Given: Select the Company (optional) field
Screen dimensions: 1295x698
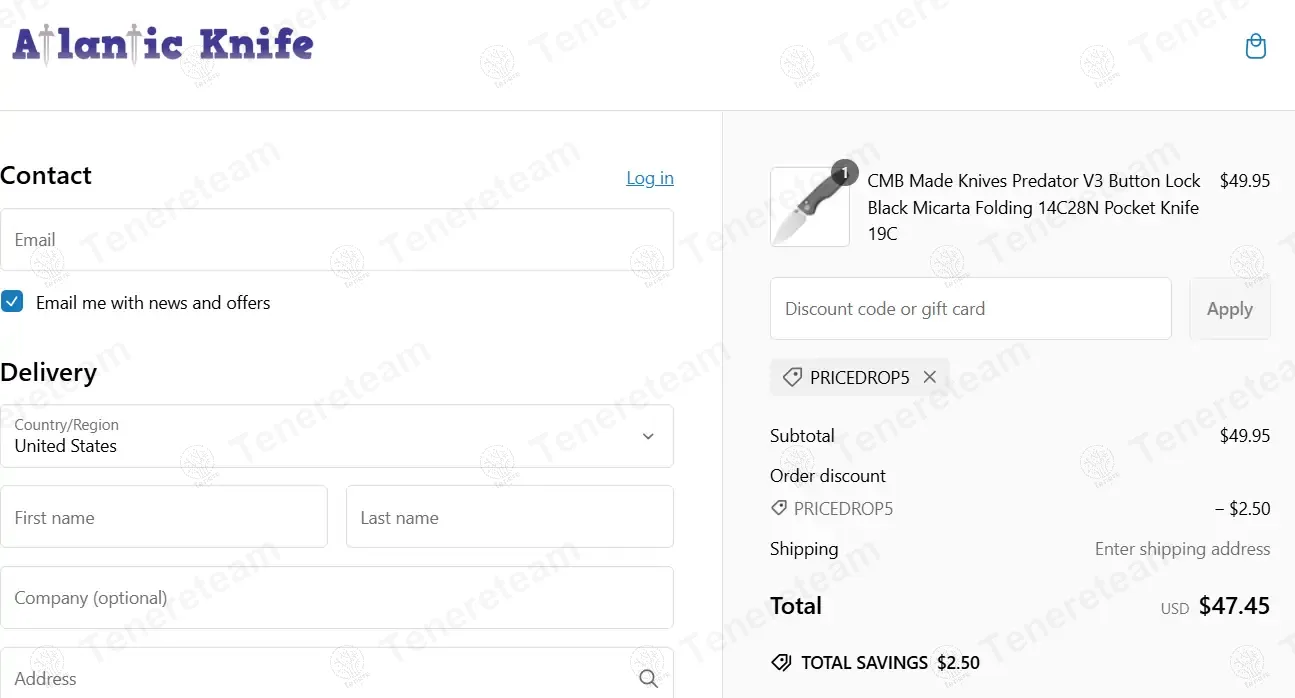Looking at the screenshot, I should (x=336, y=598).
